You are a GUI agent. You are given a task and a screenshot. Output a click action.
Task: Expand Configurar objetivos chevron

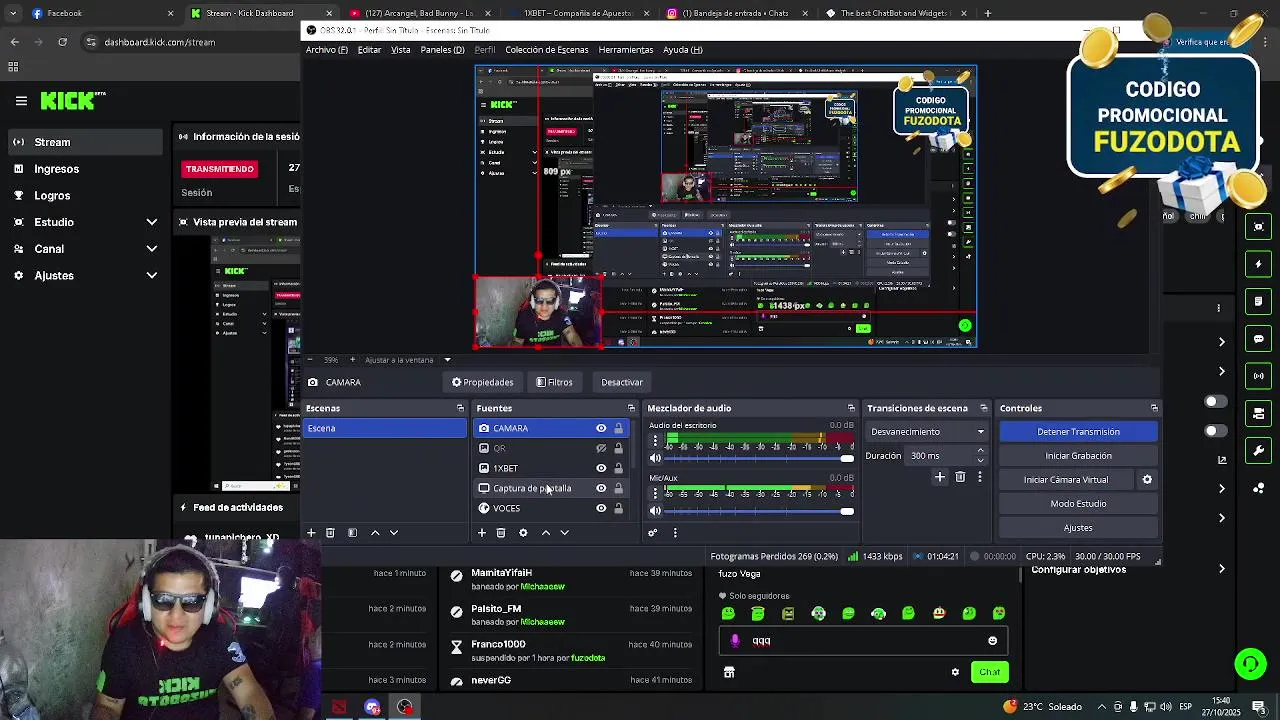(1221, 569)
